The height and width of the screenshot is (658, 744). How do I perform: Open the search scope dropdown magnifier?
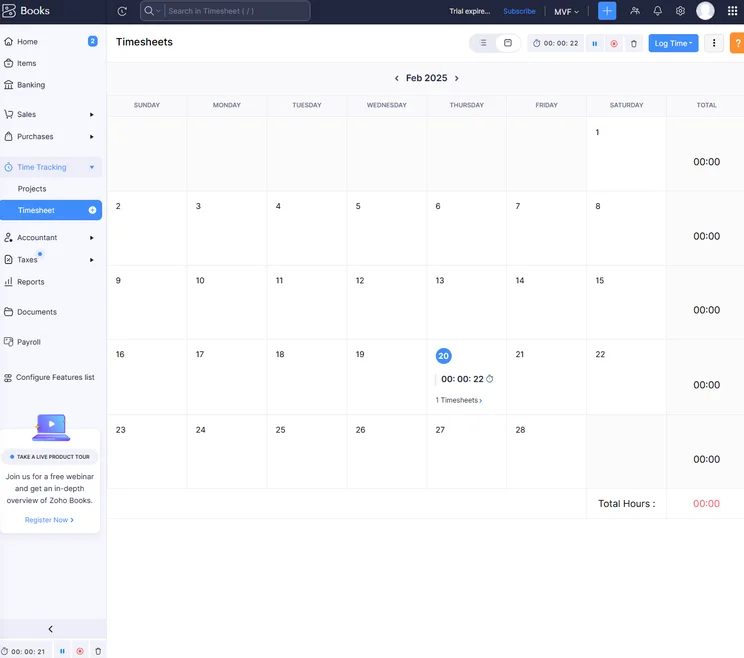pyautogui.click(x=152, y=11)
